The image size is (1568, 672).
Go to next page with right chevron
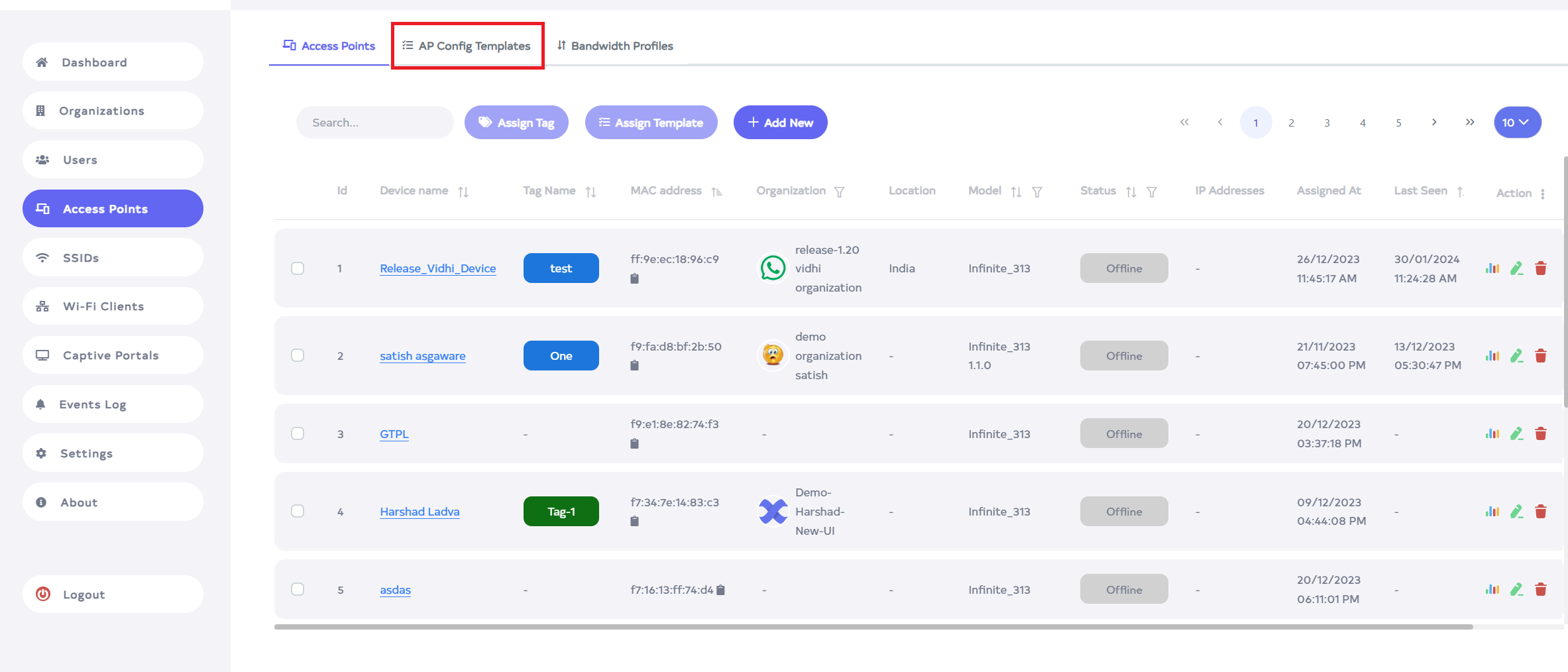(x=1434, y=123)
